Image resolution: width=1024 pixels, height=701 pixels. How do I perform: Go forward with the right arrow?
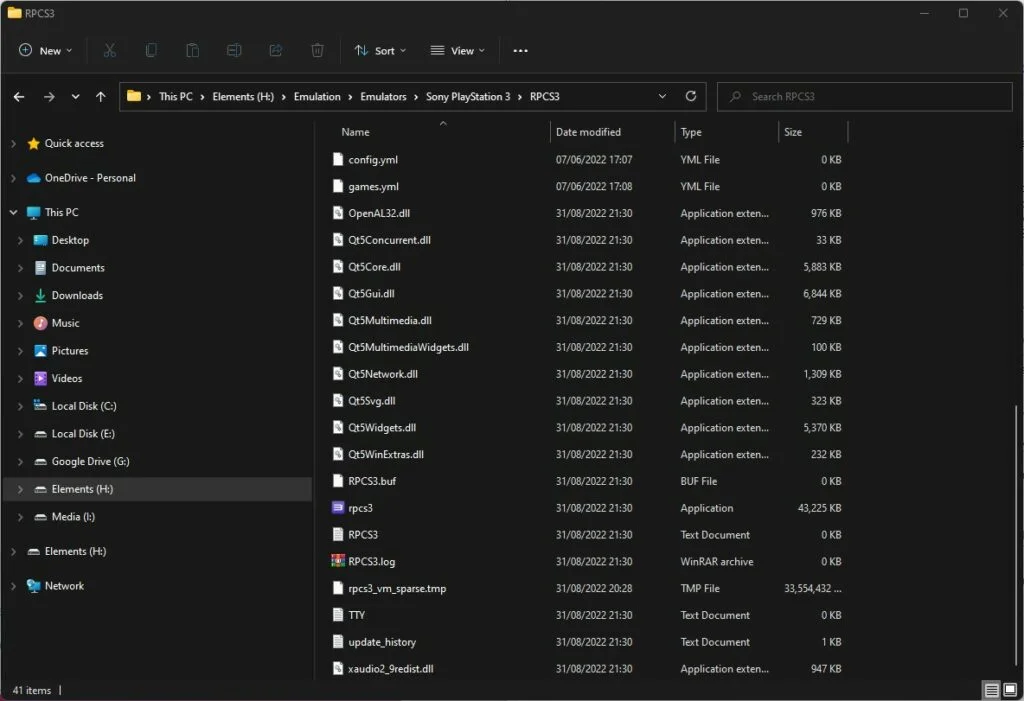click(49, 97)
